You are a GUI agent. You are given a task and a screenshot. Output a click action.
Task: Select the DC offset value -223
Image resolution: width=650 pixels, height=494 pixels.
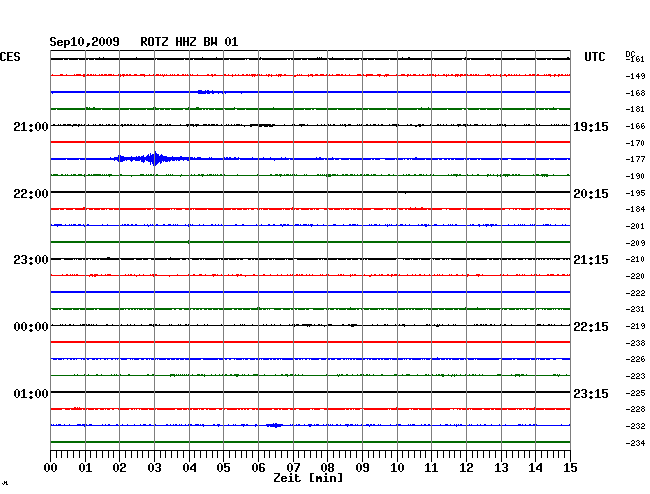(635, 376)
